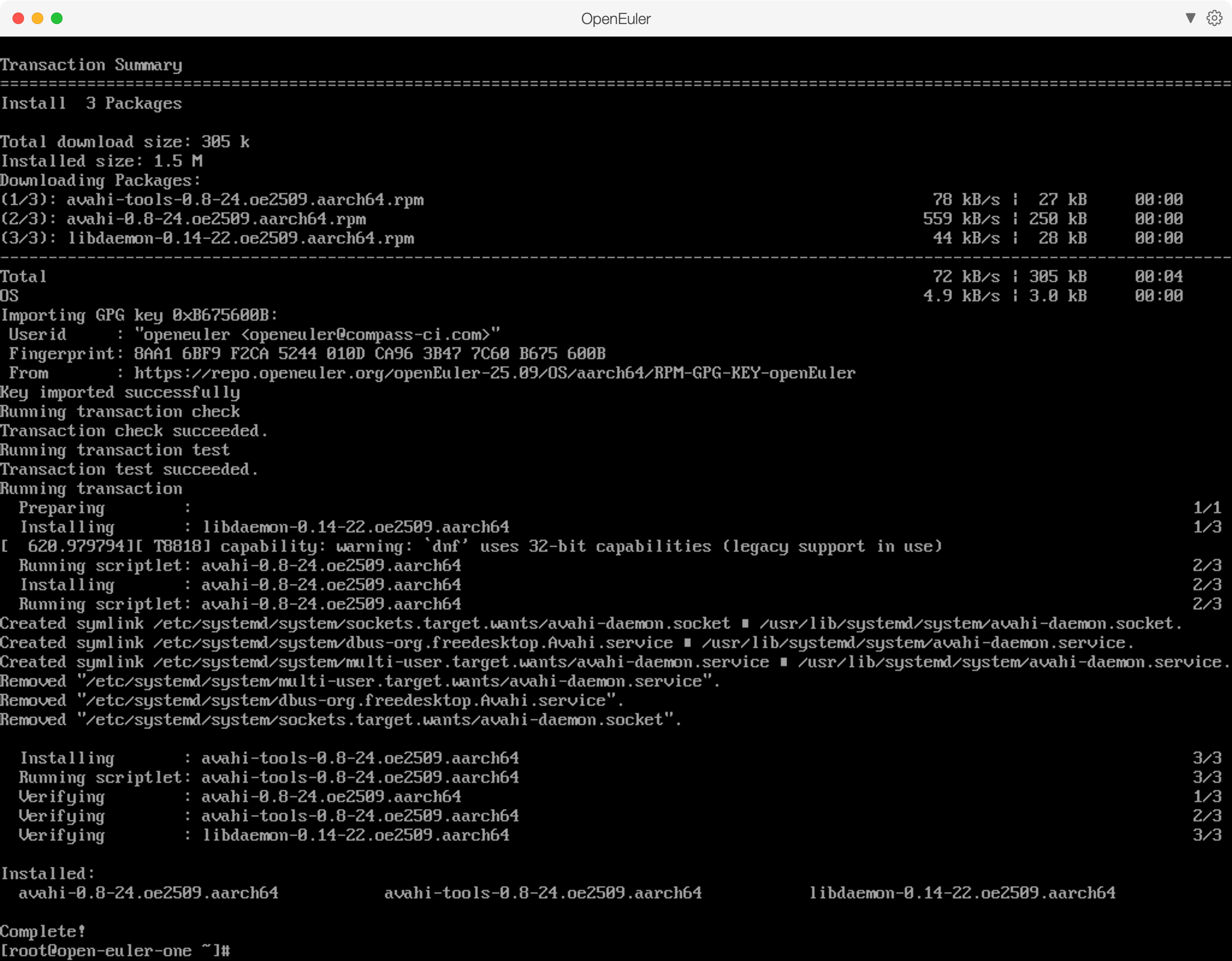This screenshot has width=1232, height=961.
Task: Click libdaemon rpm download entry (3/3)
Action: tap(240, 238)
